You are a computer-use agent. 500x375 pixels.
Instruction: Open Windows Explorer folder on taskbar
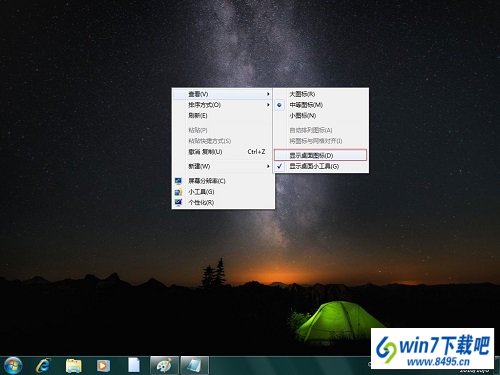pyautogui.click(x=74, y=366)
